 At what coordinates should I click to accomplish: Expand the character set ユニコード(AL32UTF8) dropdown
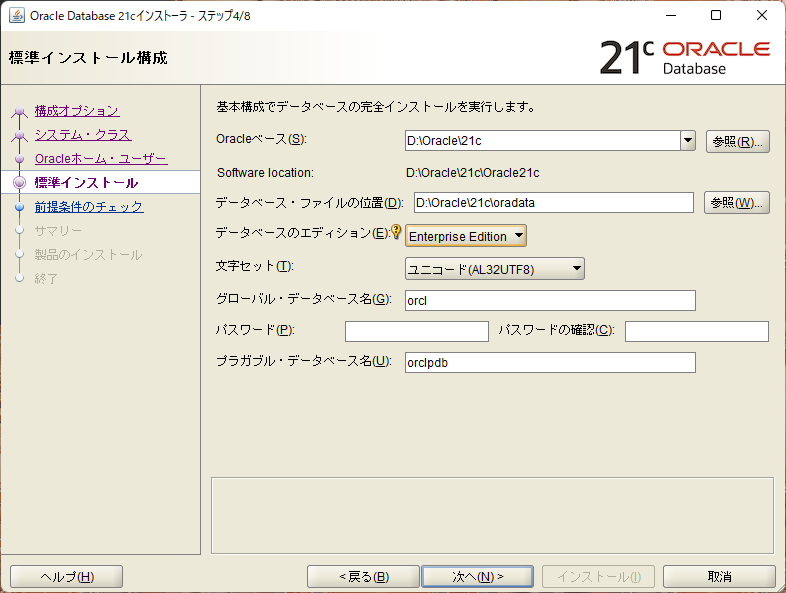(495, 269)
